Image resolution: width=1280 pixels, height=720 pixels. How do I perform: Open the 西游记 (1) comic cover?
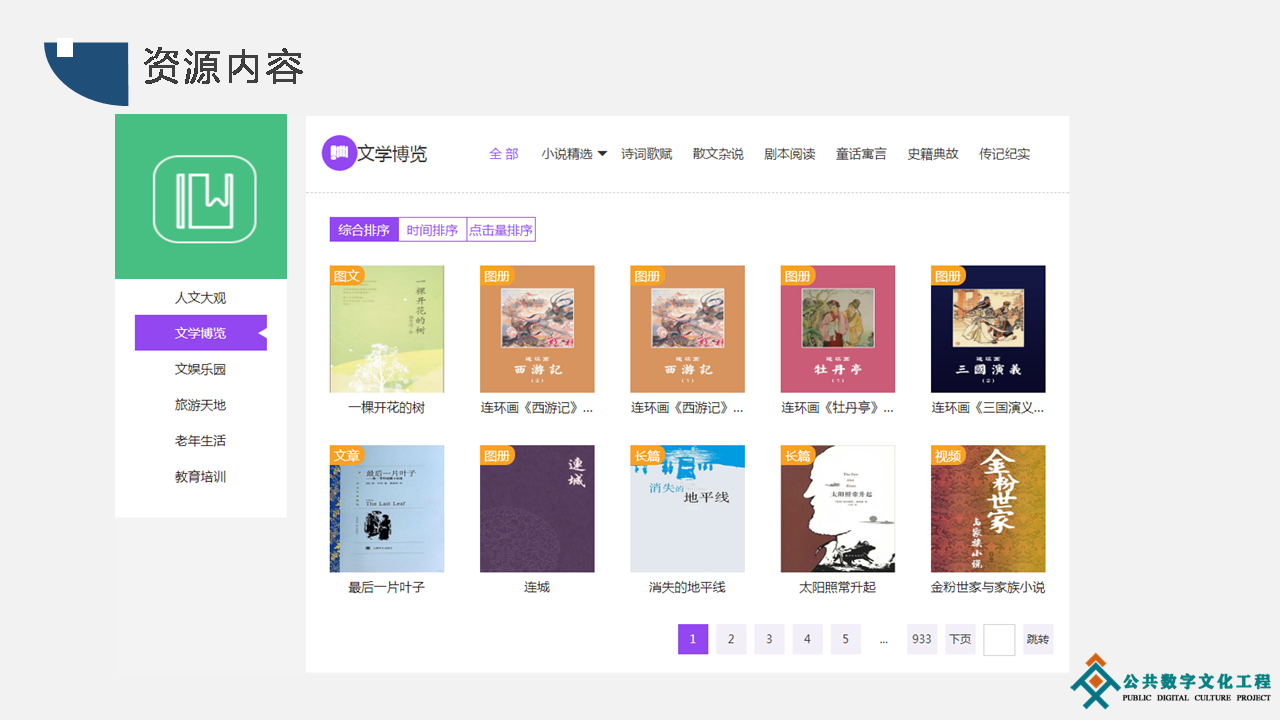coord(688,329)
